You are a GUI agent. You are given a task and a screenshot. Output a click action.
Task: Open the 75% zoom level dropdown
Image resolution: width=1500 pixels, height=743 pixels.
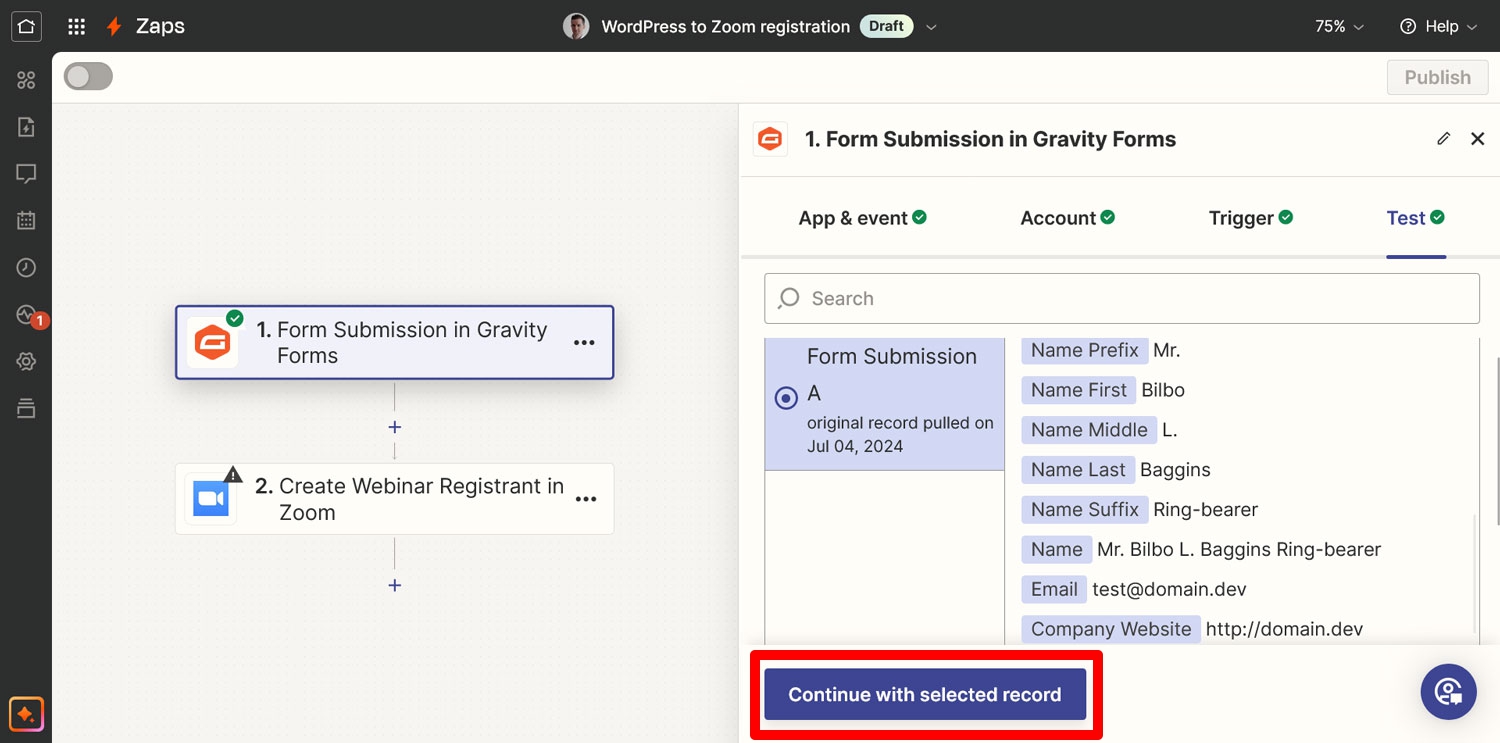[x=1340, y=27]
